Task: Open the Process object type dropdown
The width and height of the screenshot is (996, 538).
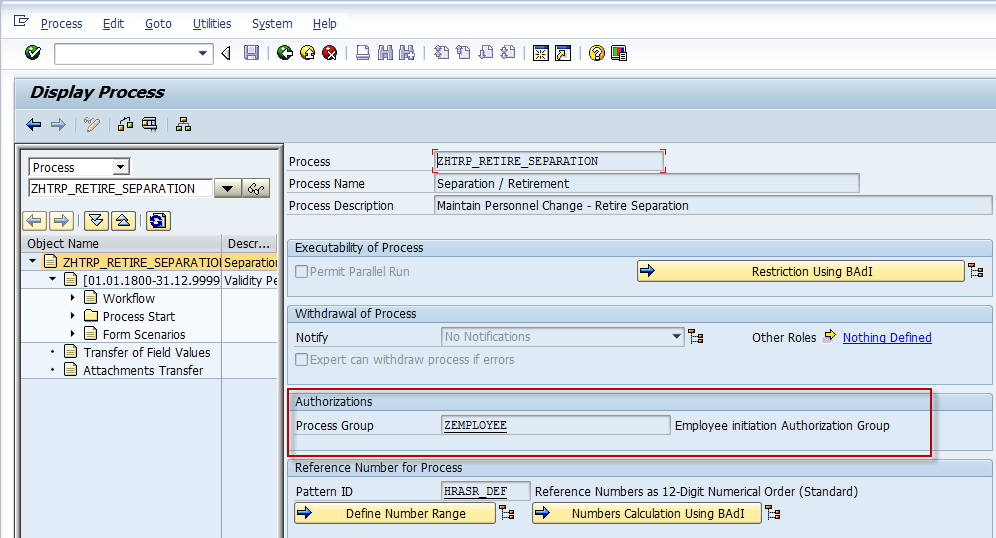Action: pos(121,167)
